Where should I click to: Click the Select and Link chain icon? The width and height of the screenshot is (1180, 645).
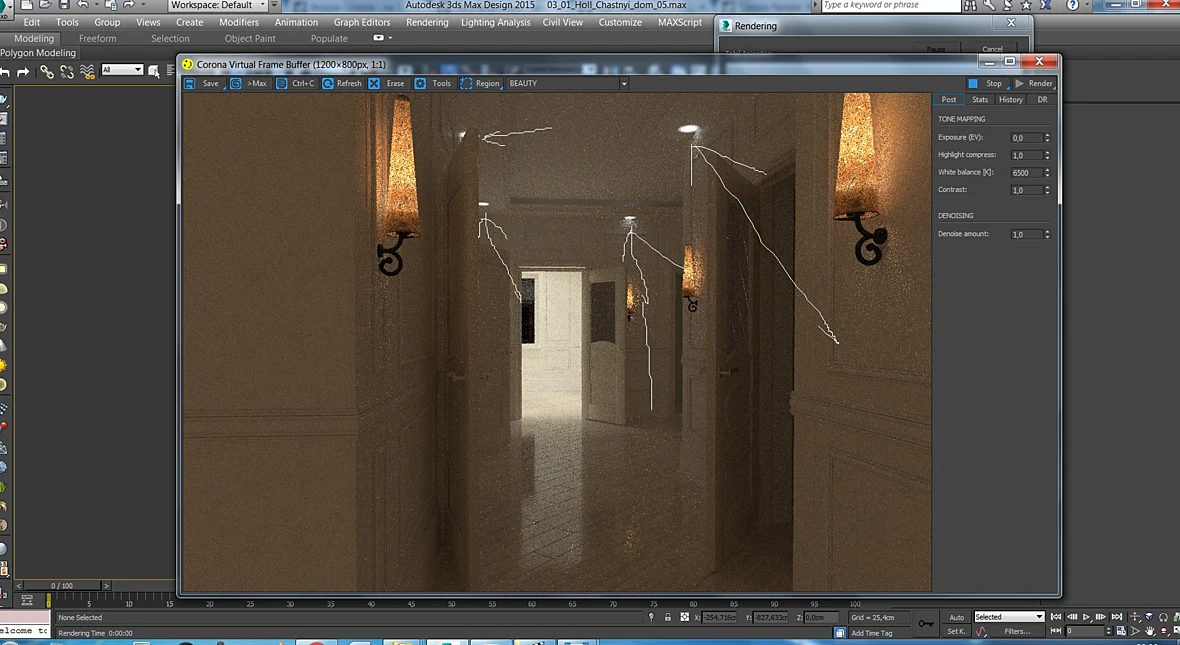pyautogui.click(x=47, y=71)
